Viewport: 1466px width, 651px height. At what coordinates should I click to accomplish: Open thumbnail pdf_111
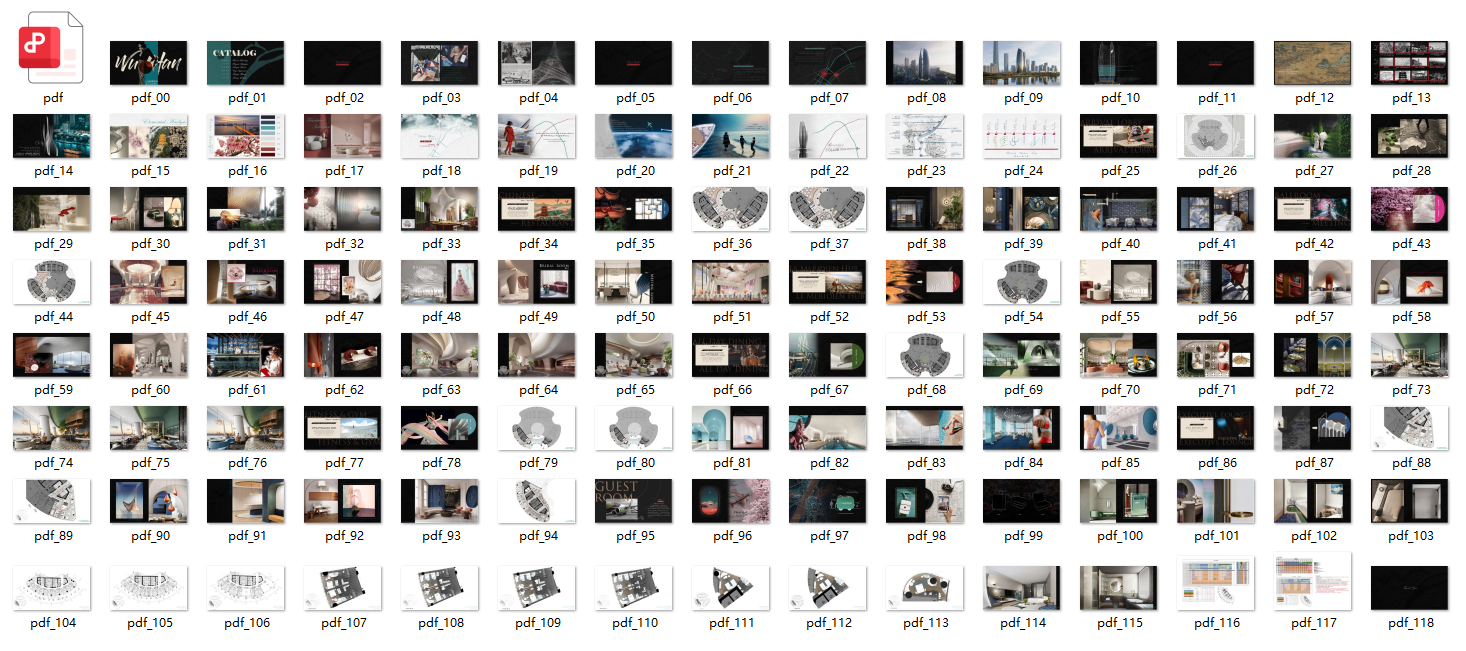point(731,588)
